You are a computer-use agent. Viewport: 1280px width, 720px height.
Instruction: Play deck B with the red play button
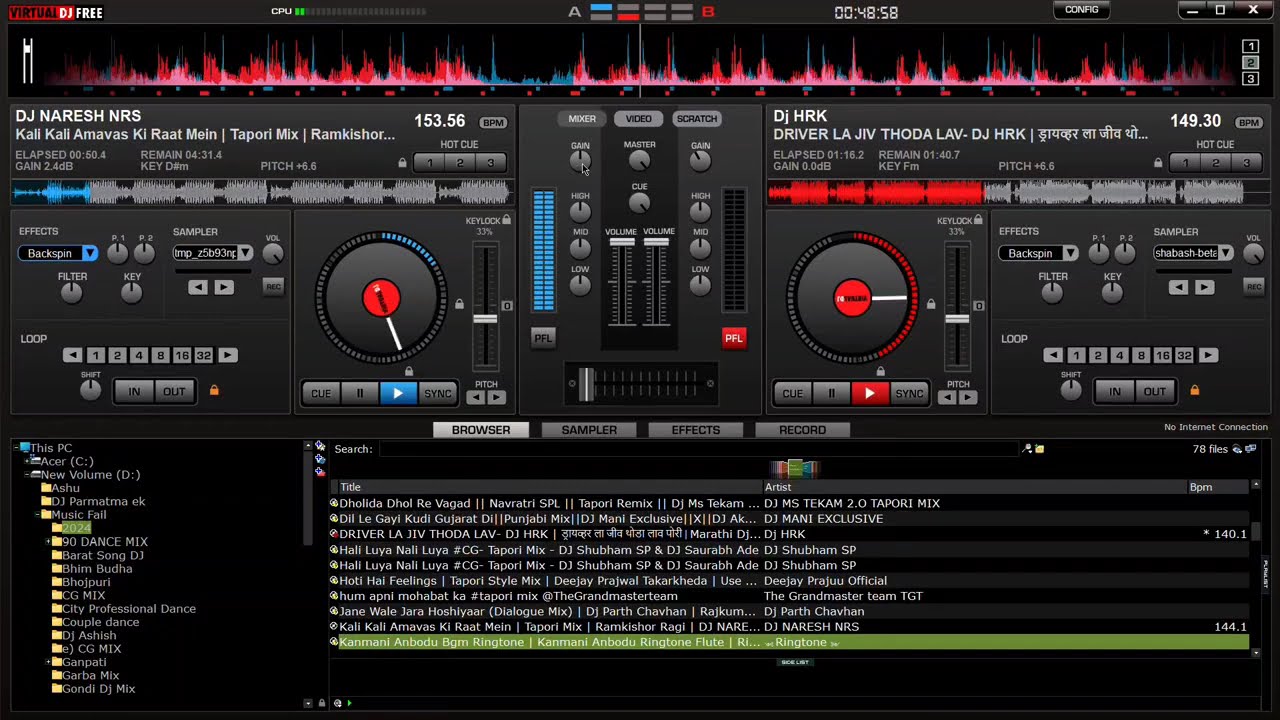[x=870, y=393]
